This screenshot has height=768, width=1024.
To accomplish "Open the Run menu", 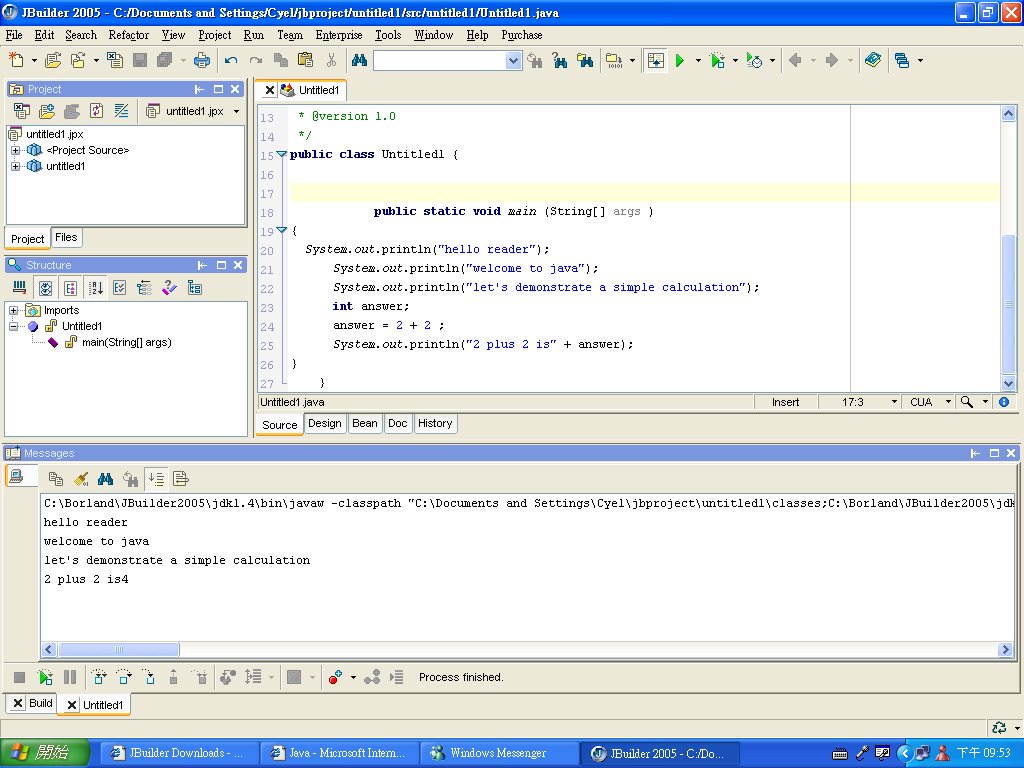I will pos(253,35).
